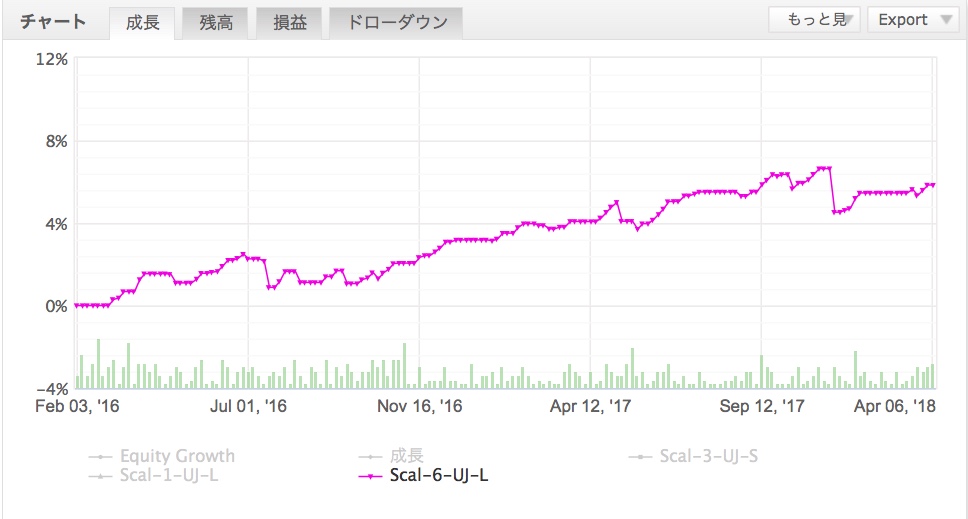Switch to the ドローダウン tab
Viewport: 968px width, 519px height.
point(397,23)
